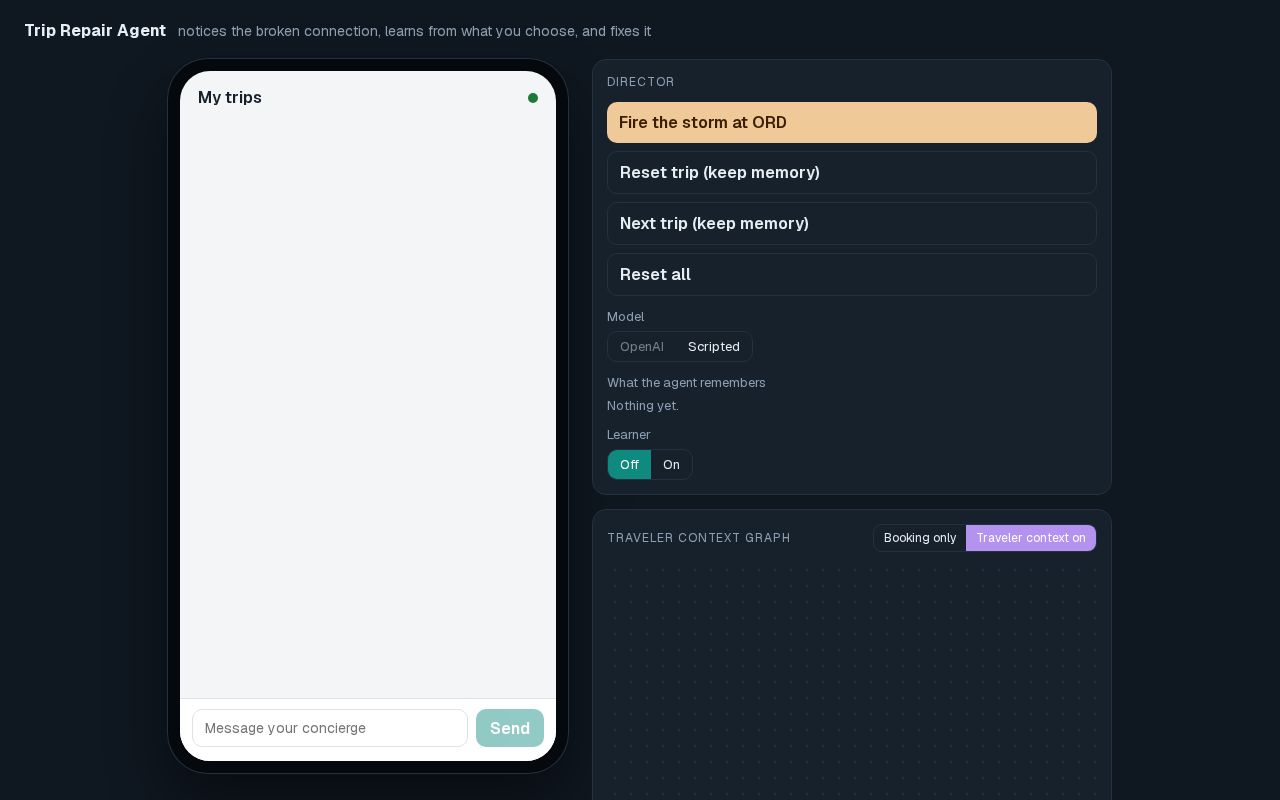Click the What the agent remembers label
The width and height of the screenshot is (1280, 800).
tap(686, 383)
